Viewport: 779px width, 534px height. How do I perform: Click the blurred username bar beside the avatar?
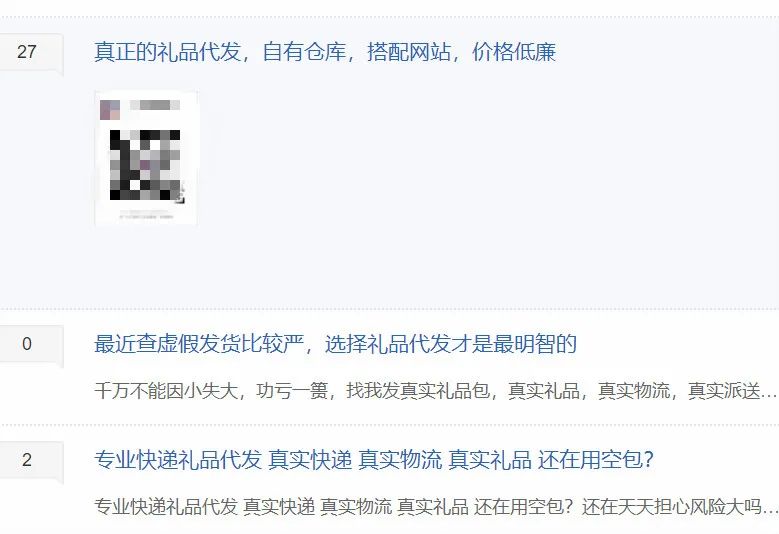coord(155,105)
